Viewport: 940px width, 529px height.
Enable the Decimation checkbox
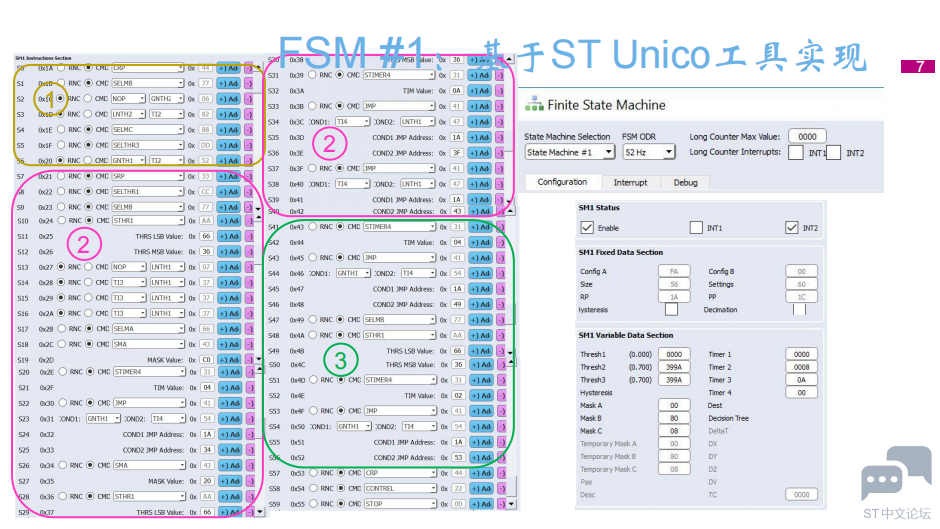click(x=799, y=309)
